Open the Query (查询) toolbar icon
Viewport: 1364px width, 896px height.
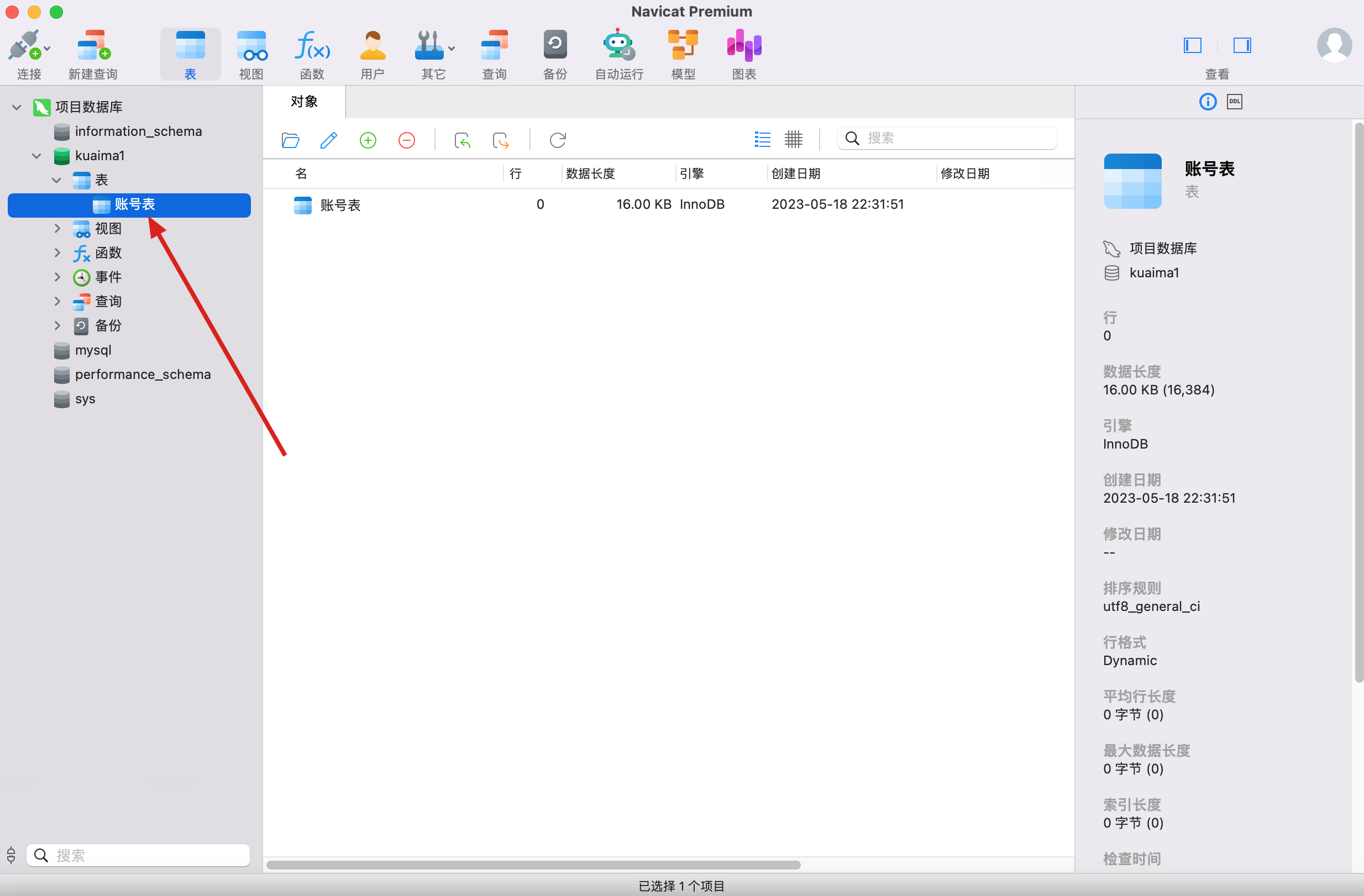(494, 45)
